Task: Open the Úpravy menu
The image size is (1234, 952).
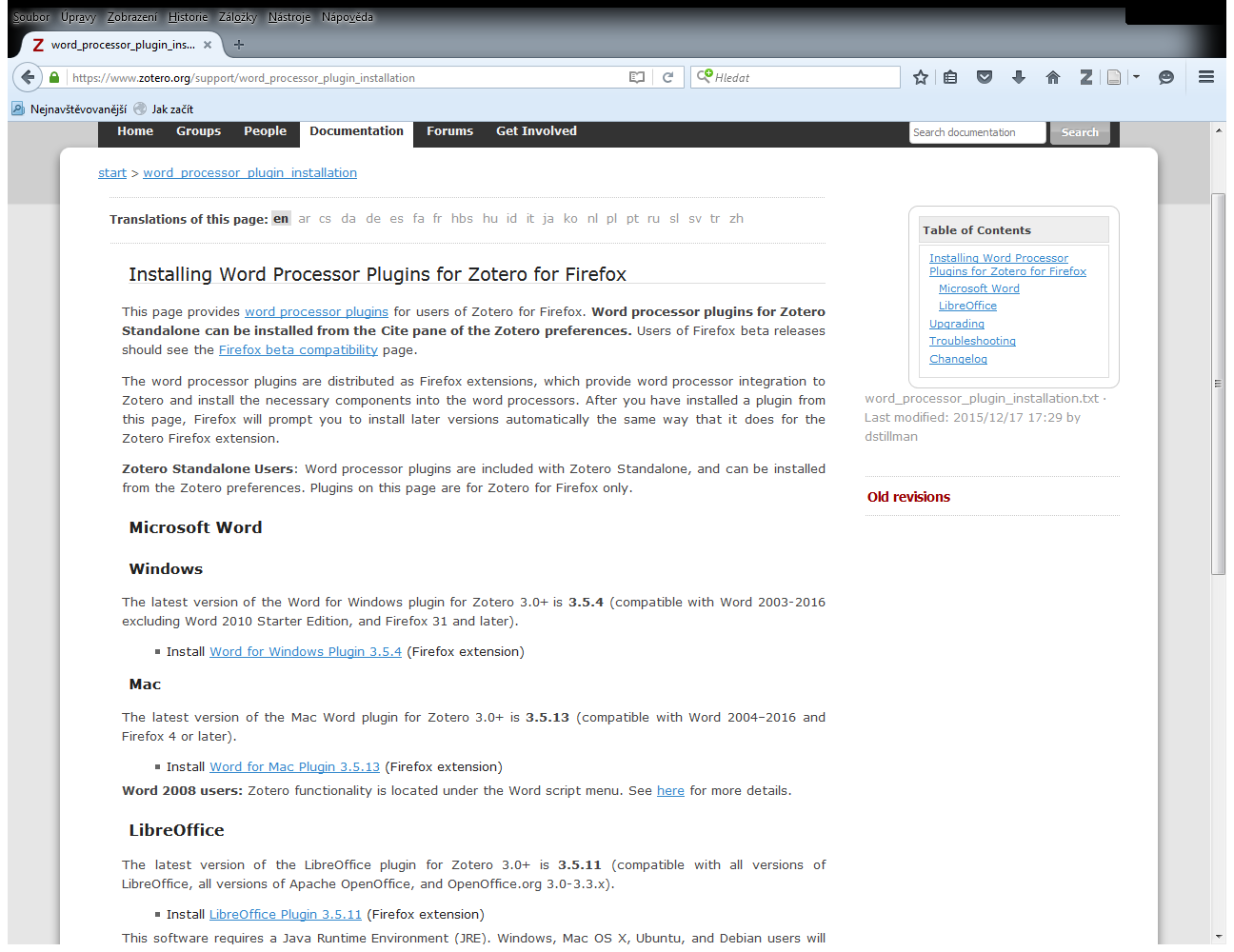Action: [x=78, y=17]
